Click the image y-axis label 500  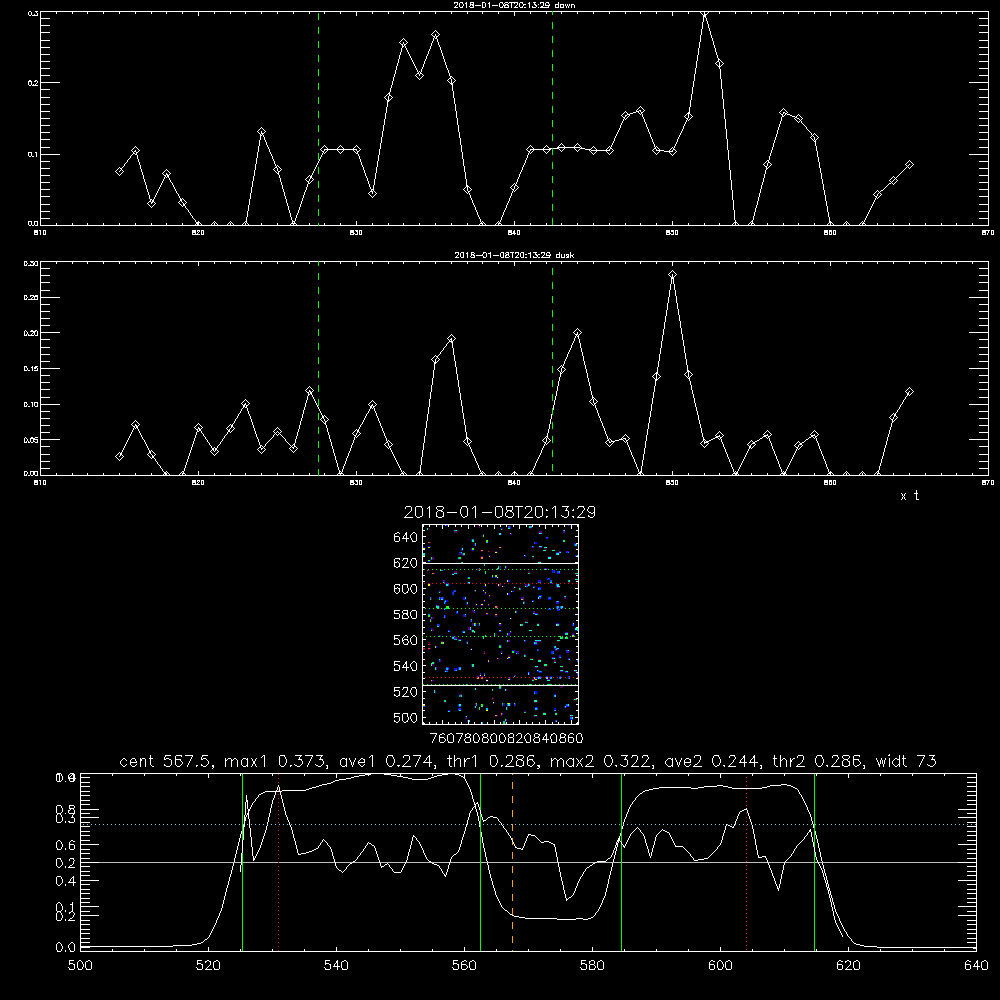(x=406, y=717)
